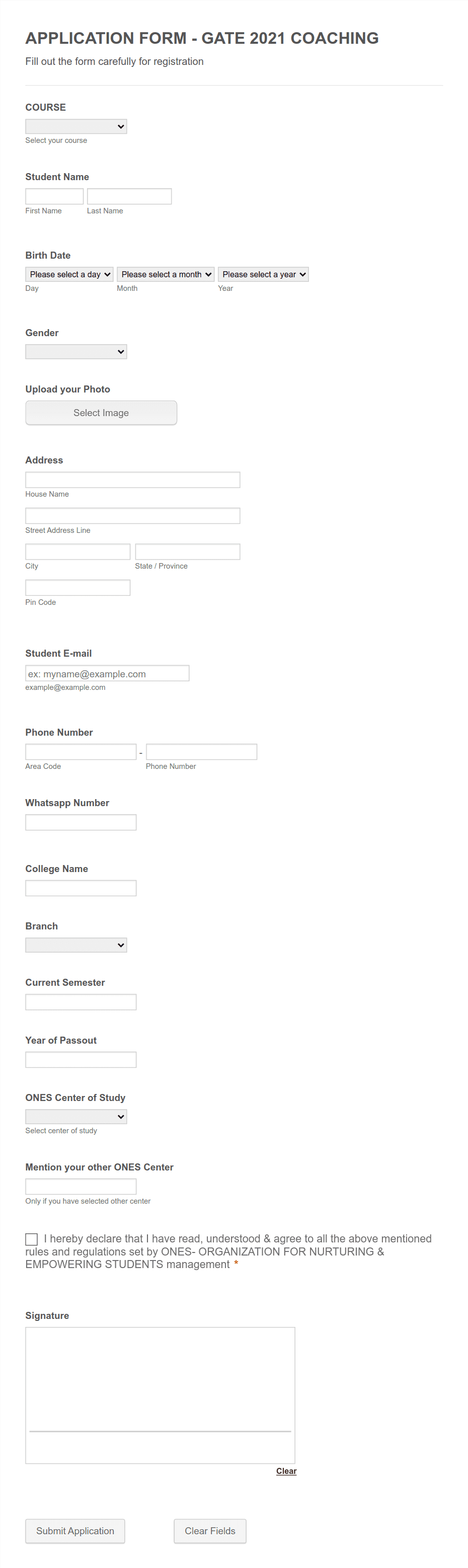
Task: Open the birth month dropdown
Action: [165, 275]
